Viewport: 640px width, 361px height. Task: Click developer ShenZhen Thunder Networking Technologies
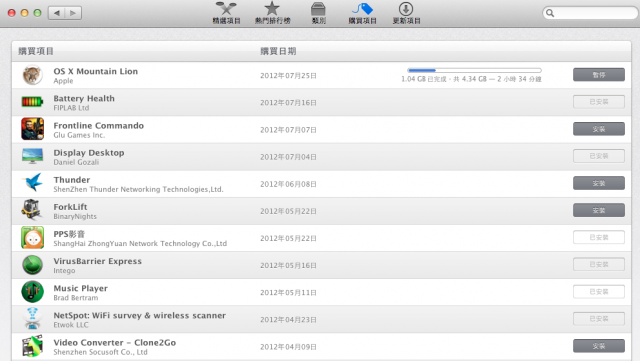coord(138,189)
